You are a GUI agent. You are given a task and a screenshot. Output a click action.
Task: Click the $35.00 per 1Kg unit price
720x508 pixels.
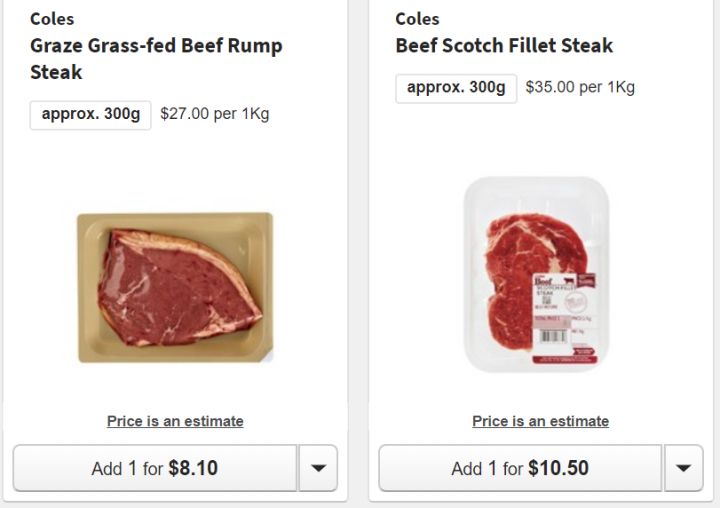click(580, 88)
